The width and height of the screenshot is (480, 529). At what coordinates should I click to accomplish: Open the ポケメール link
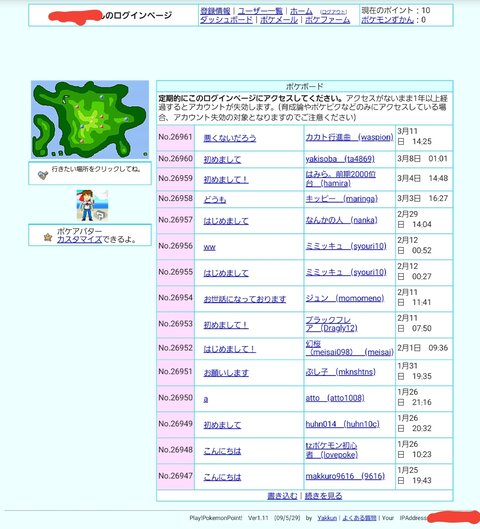coord(279,20)
